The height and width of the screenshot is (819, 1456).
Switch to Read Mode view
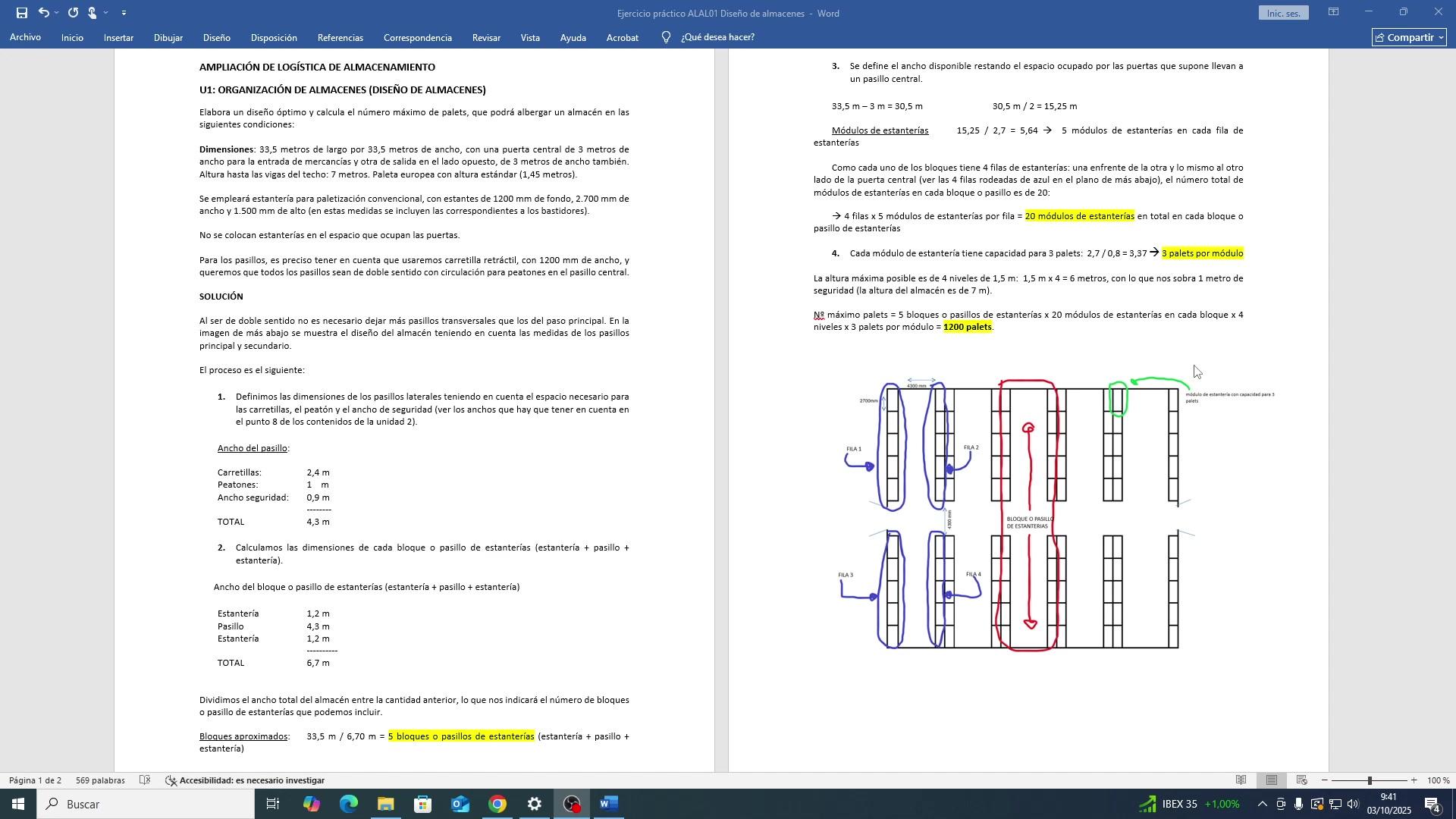(x=1241, y=780)
